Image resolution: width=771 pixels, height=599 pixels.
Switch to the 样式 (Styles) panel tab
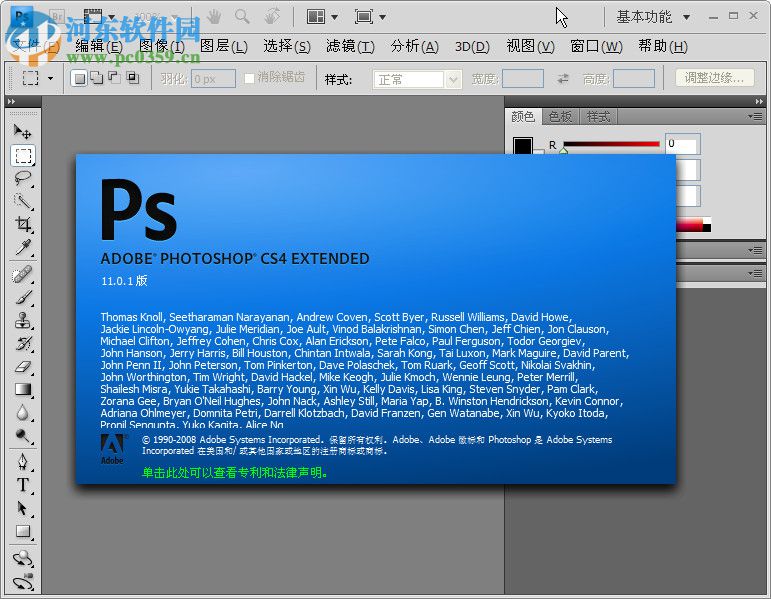click(598, 117)
